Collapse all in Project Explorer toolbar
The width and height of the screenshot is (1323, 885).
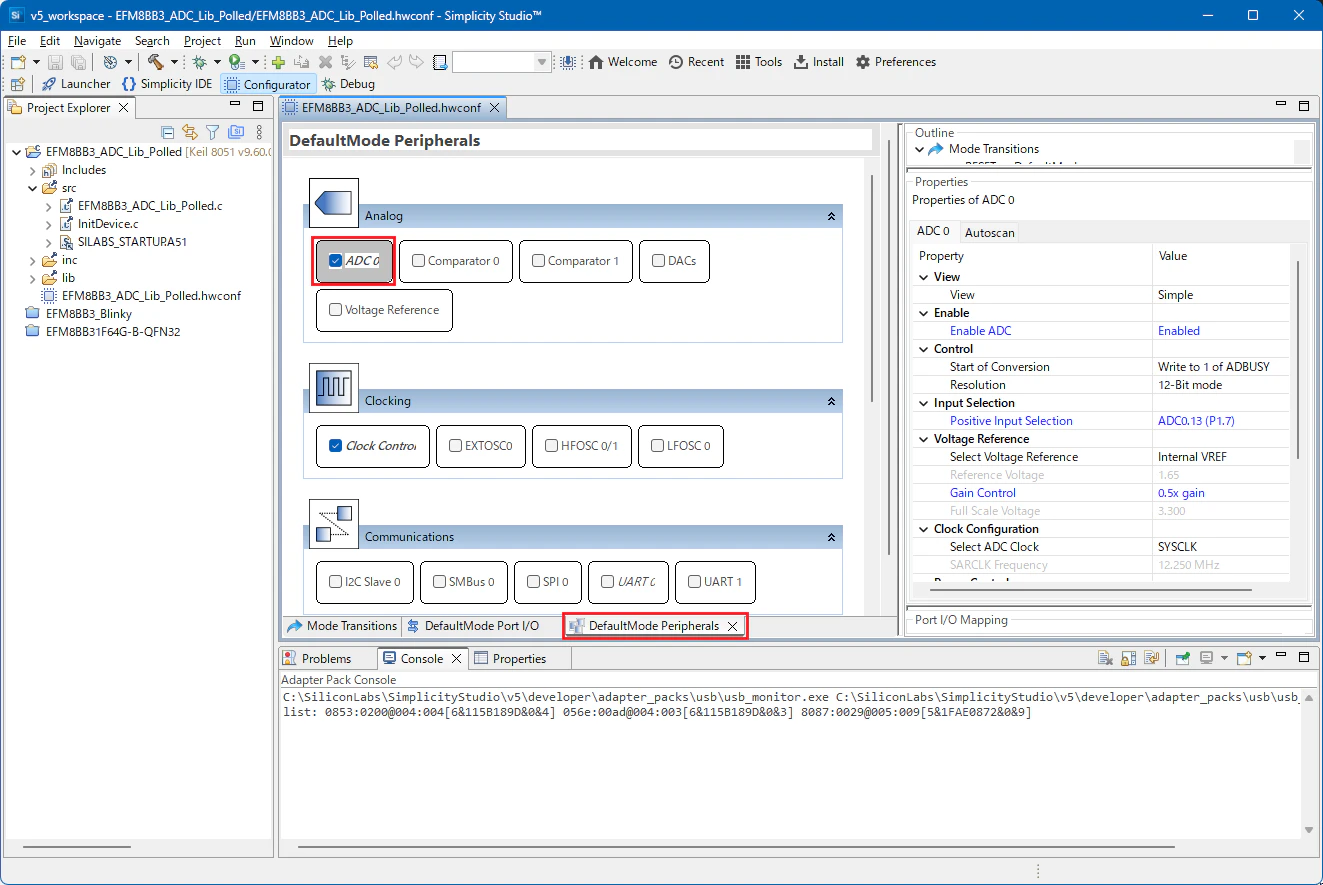(167, 132)
